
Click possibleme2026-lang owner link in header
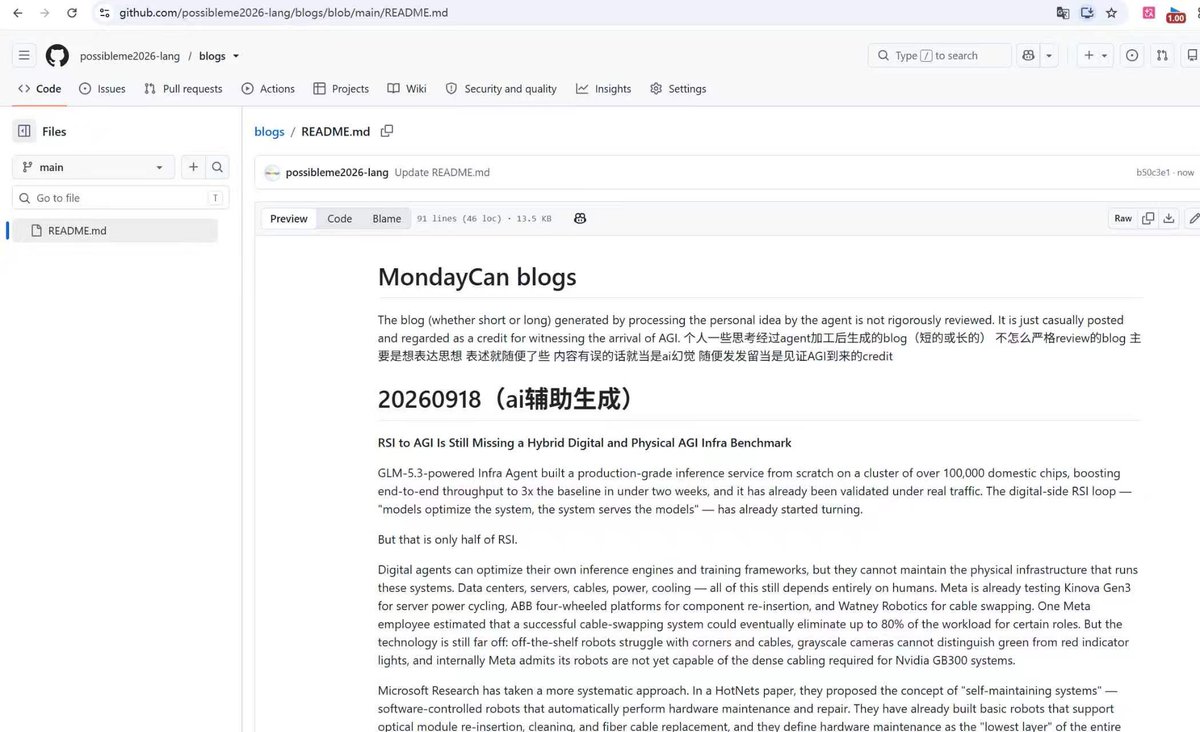tap(130, 57)
